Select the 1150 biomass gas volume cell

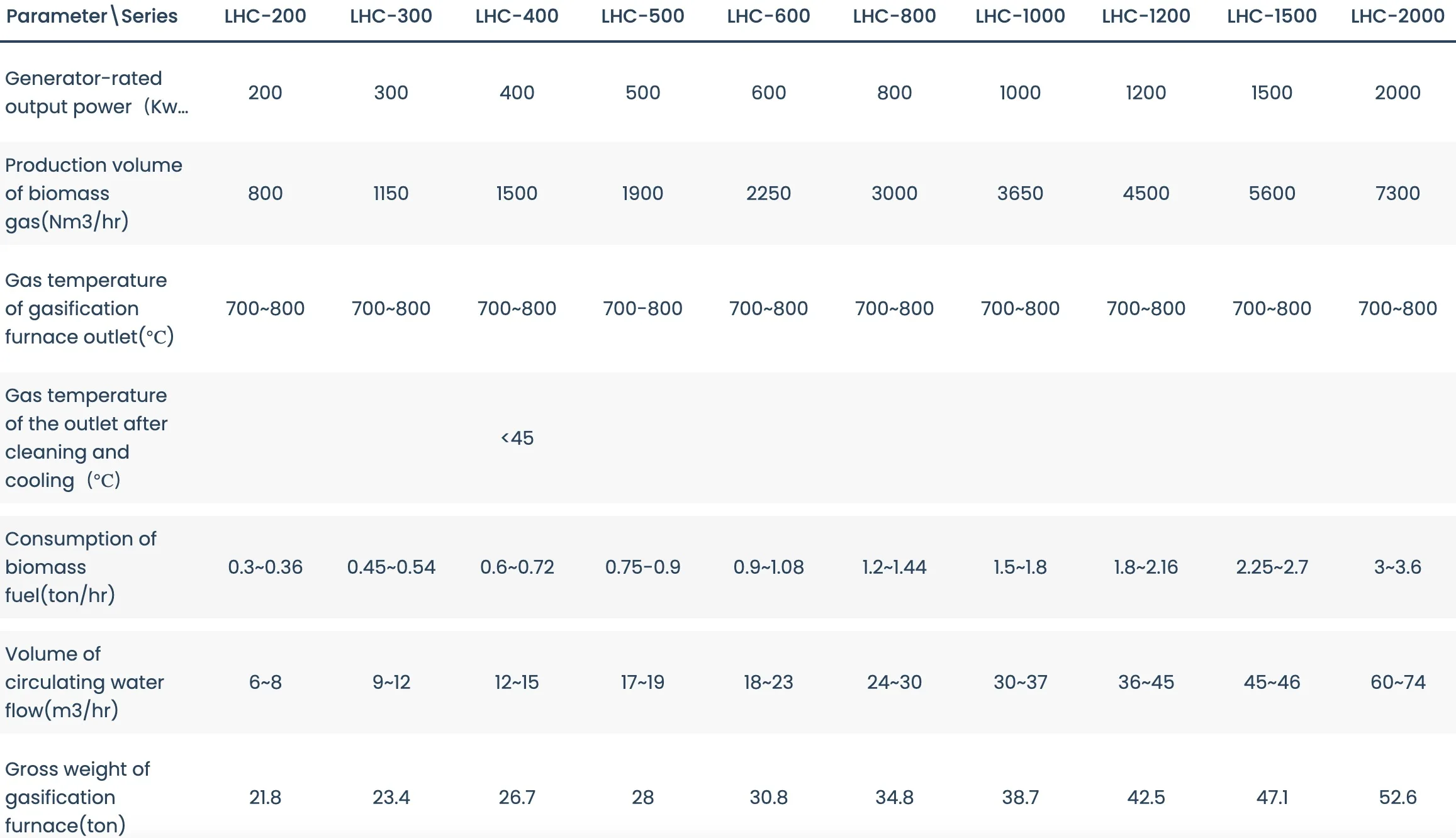391,193
